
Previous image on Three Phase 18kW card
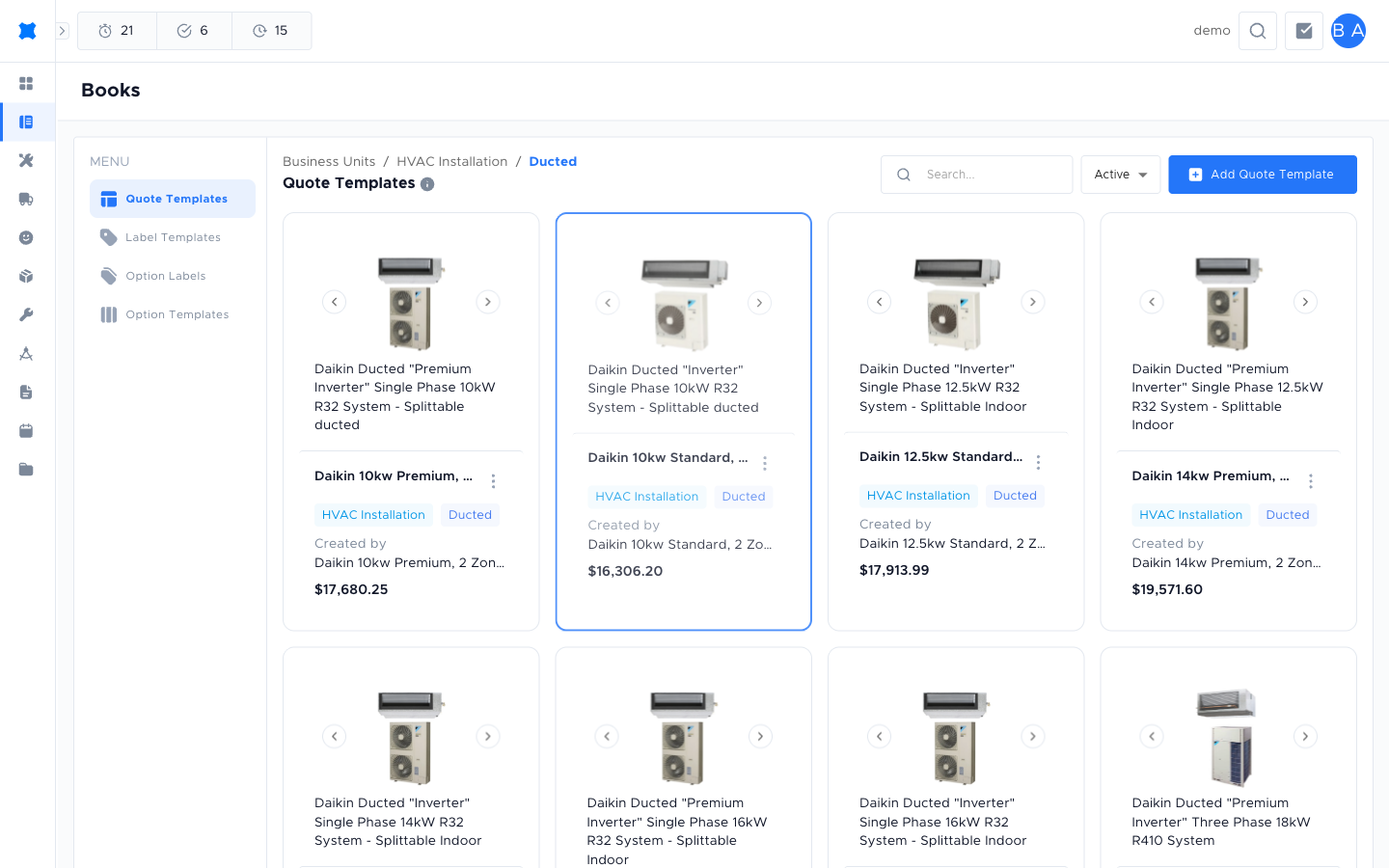(x=1152, y=737)
